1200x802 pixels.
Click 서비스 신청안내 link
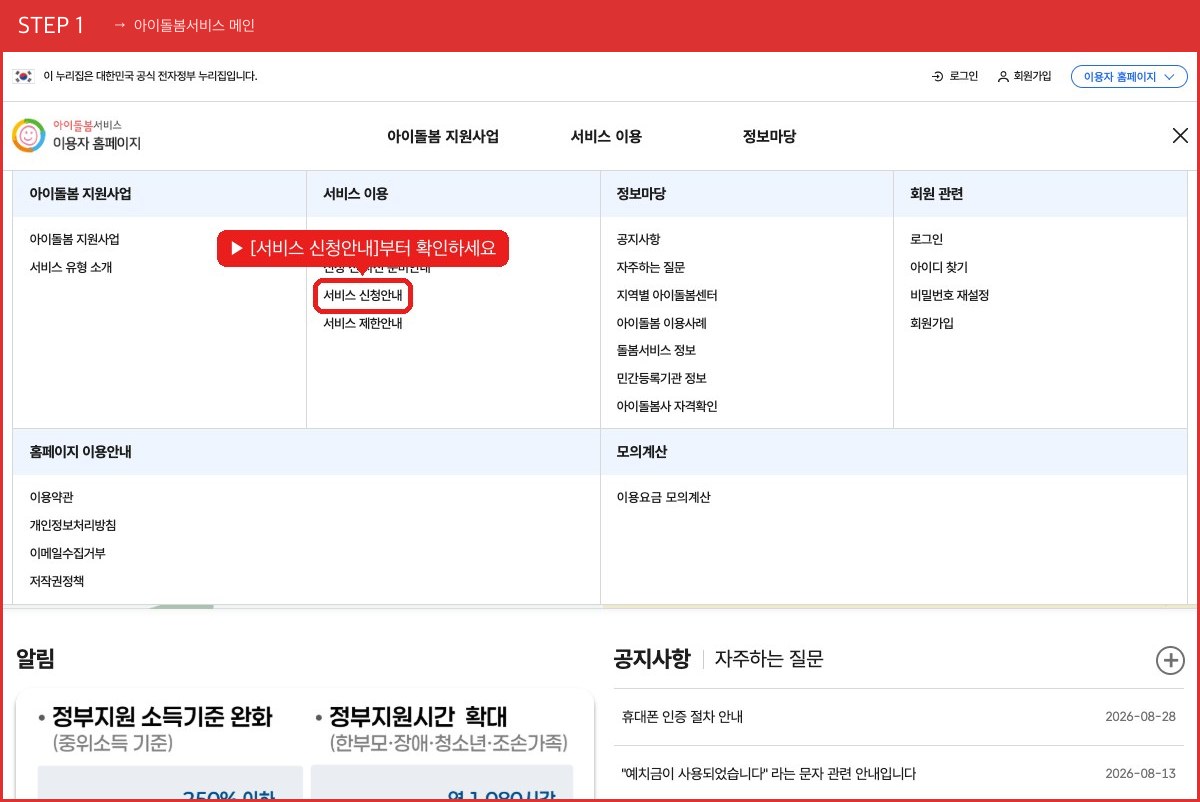[x=363, y=296]
